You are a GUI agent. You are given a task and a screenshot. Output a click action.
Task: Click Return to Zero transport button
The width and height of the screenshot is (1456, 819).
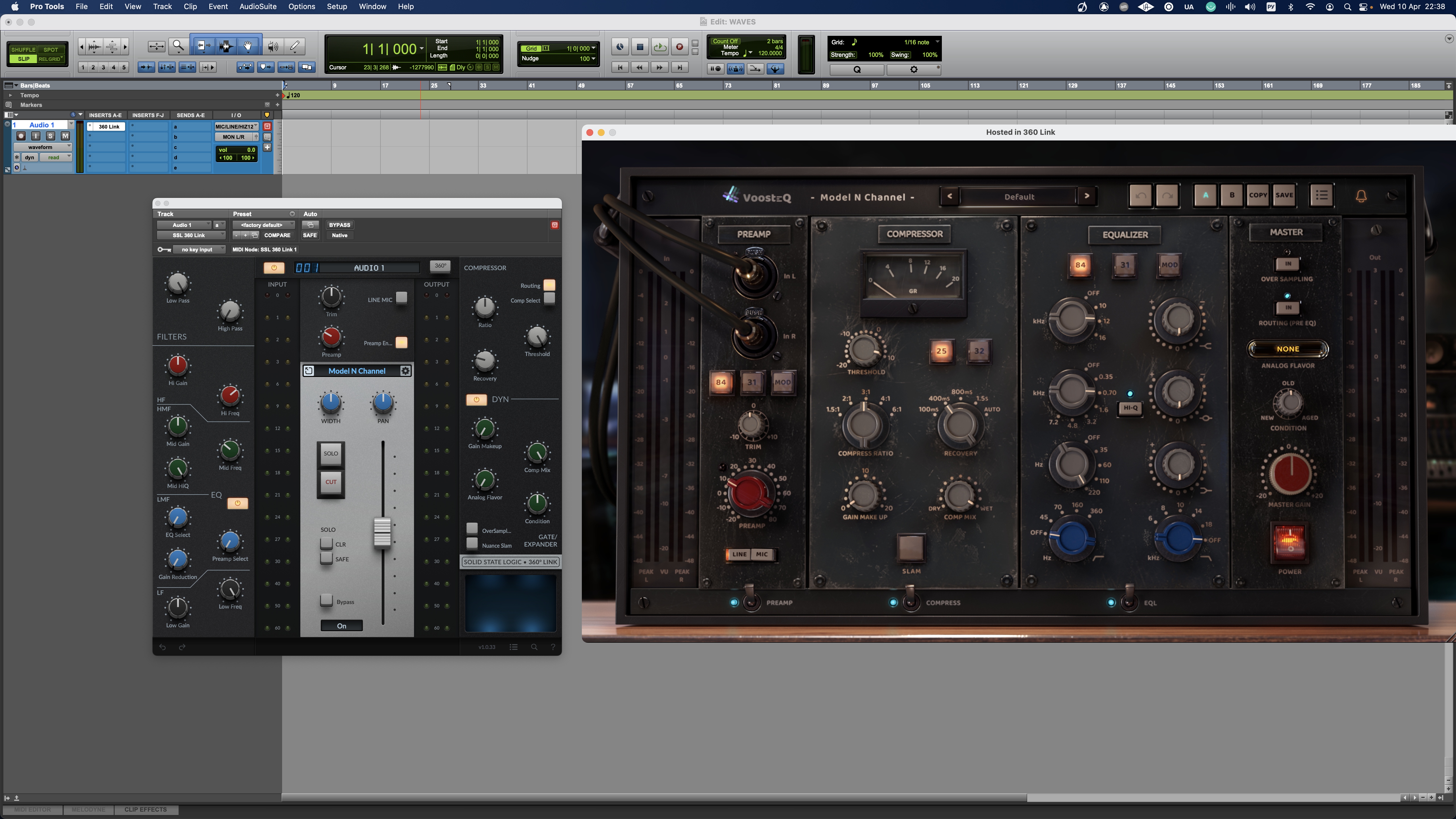[x=620, y=67]
